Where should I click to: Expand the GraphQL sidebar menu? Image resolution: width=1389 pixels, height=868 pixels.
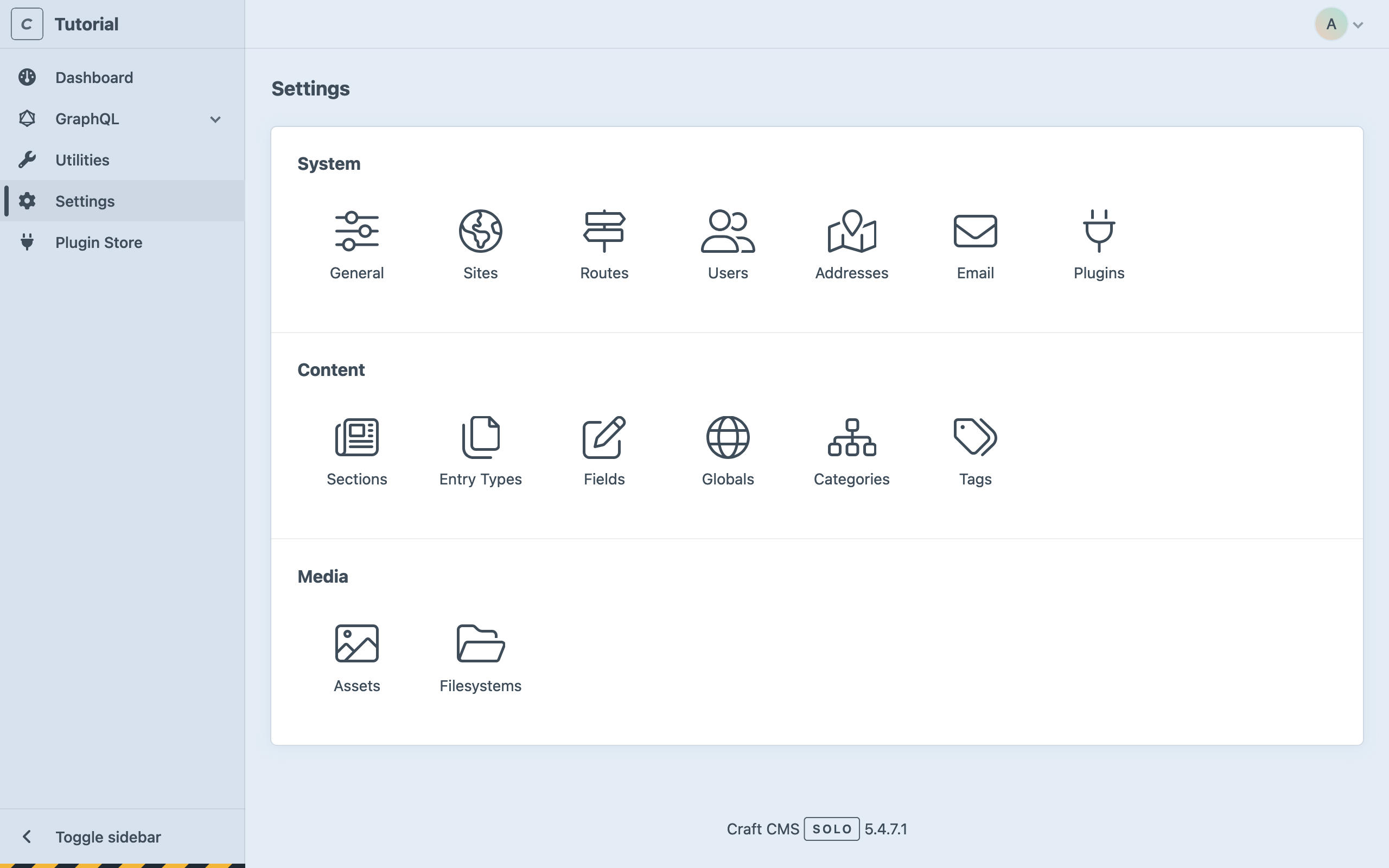[x=215, y=119]
